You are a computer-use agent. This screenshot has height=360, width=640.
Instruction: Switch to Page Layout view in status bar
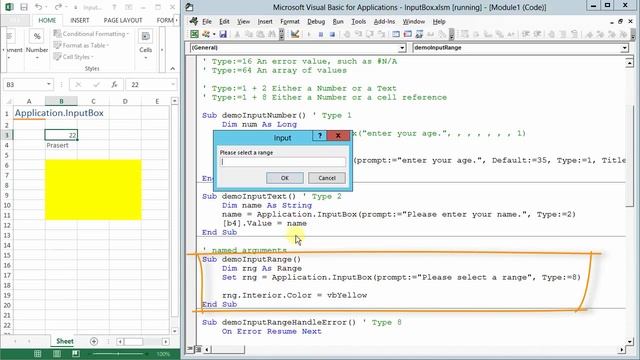(x=57, y=354)
